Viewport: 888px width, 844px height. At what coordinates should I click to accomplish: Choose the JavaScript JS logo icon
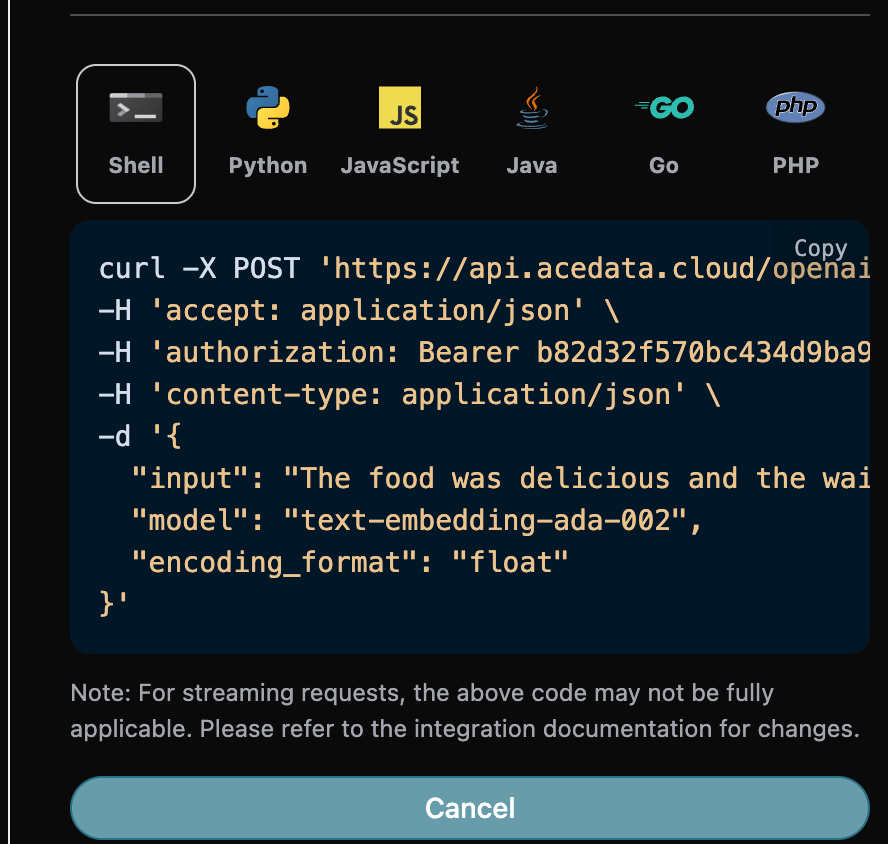[400, 108]
